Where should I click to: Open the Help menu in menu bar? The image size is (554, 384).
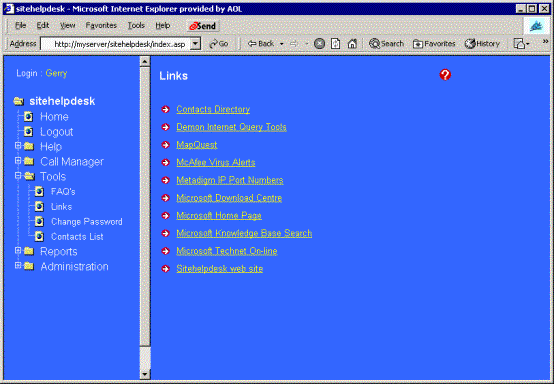coord(163,25)
